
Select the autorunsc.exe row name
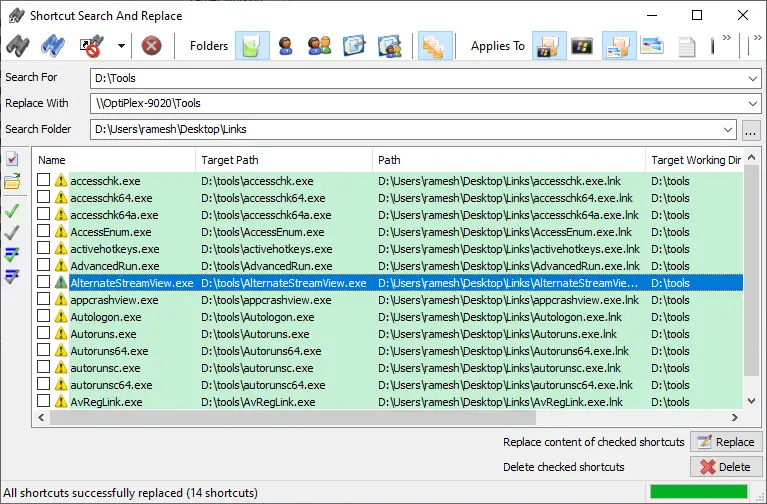pyautogui.click(x=105, y=368)
